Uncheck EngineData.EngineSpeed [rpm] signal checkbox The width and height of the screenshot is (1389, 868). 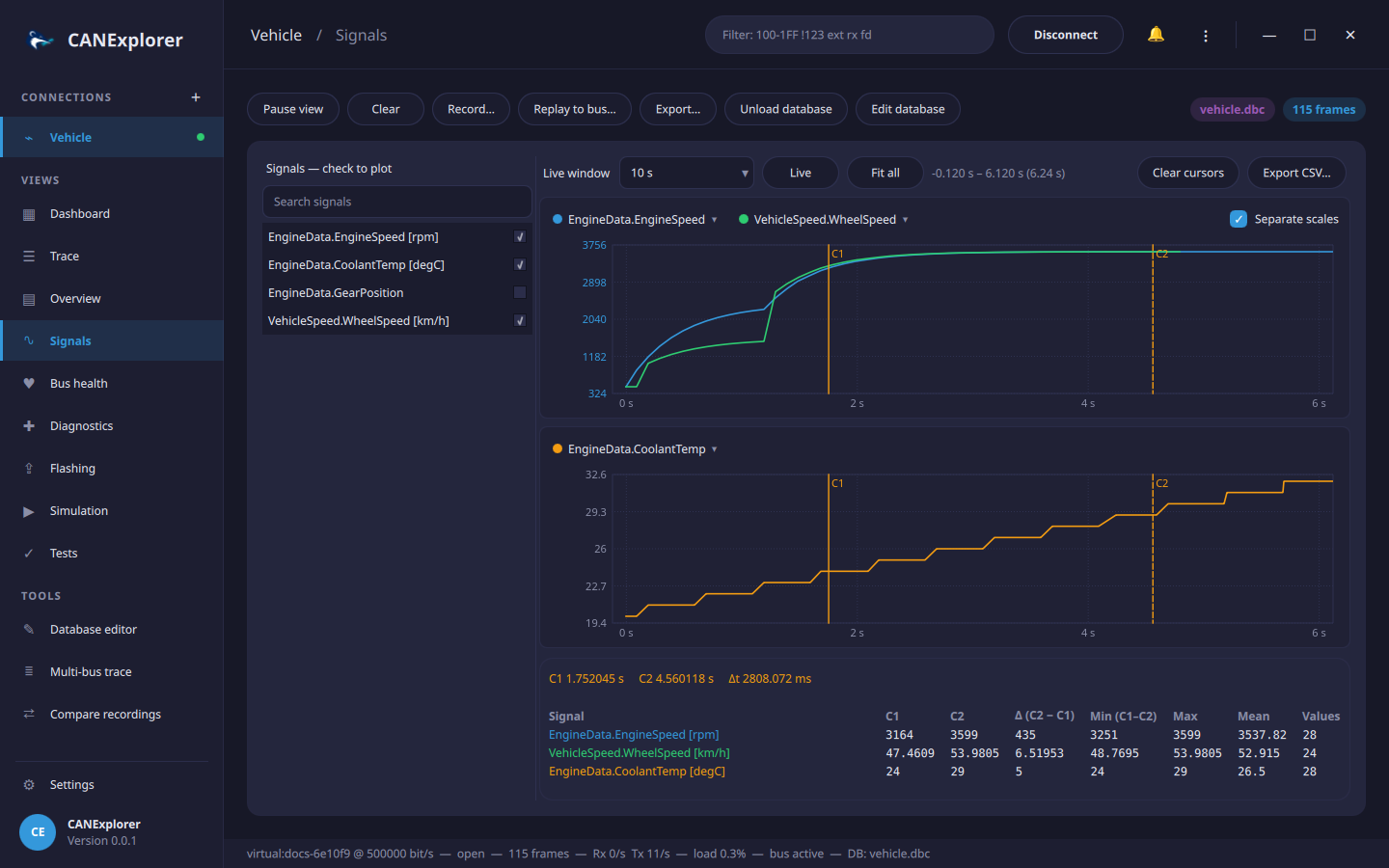click(x=520, y=237)
